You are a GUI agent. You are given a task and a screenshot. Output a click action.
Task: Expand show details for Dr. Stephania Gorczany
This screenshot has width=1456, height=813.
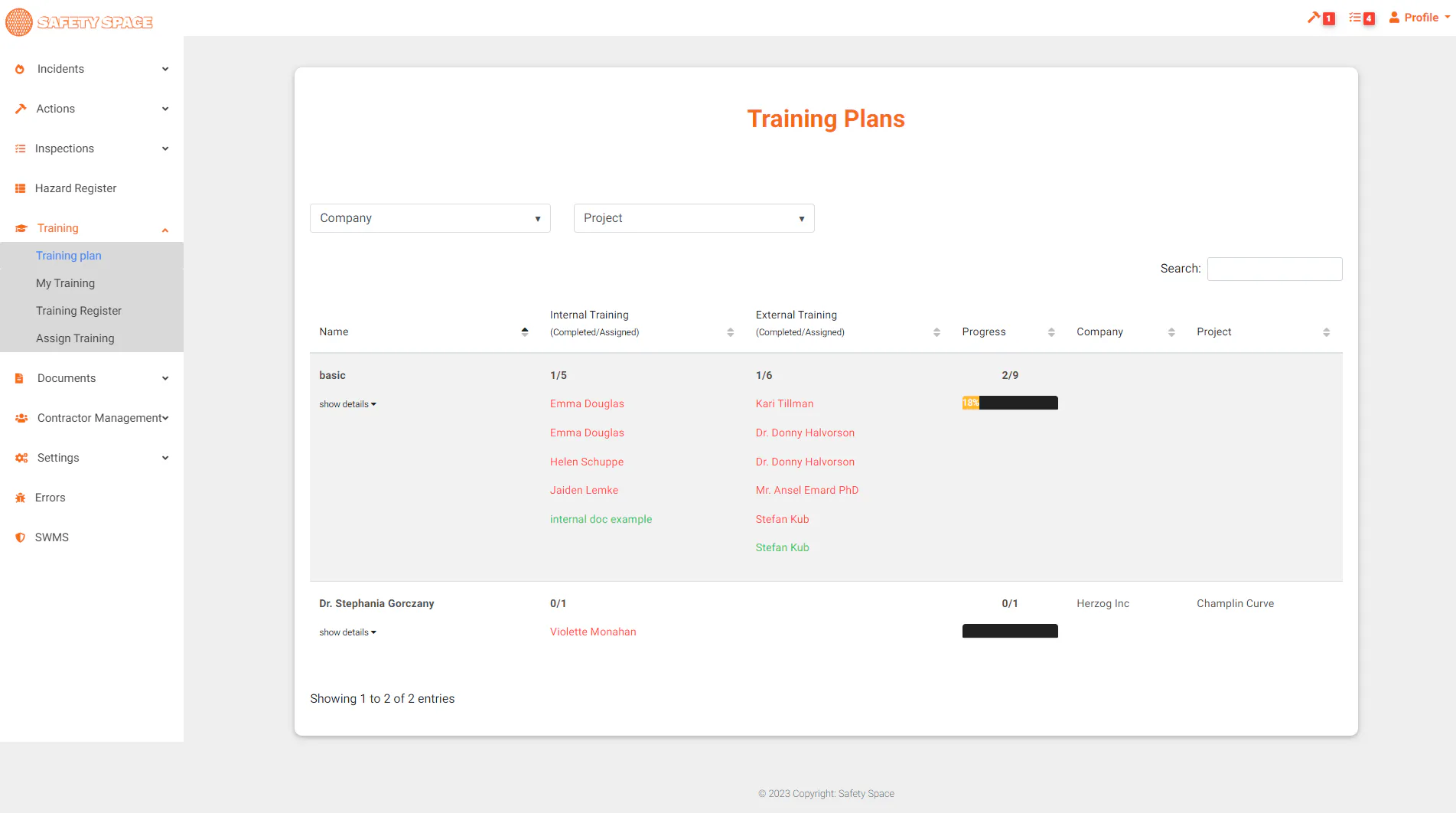coord(348,632)
